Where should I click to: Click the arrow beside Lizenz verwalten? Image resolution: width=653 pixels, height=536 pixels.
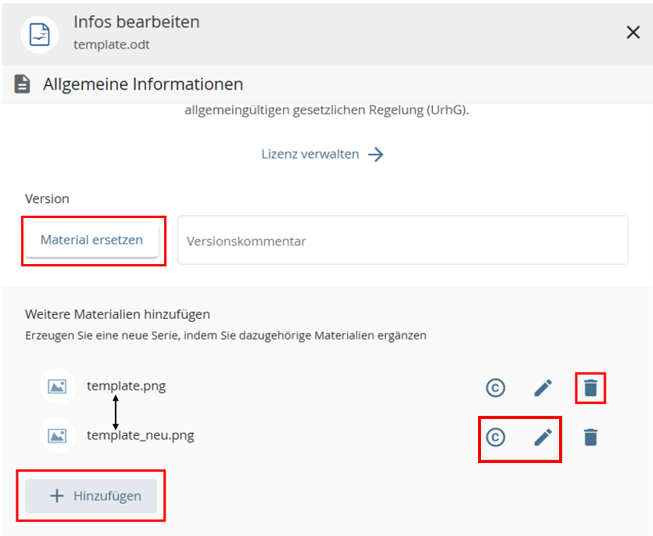pyautogui.click(x=376, y=154)
